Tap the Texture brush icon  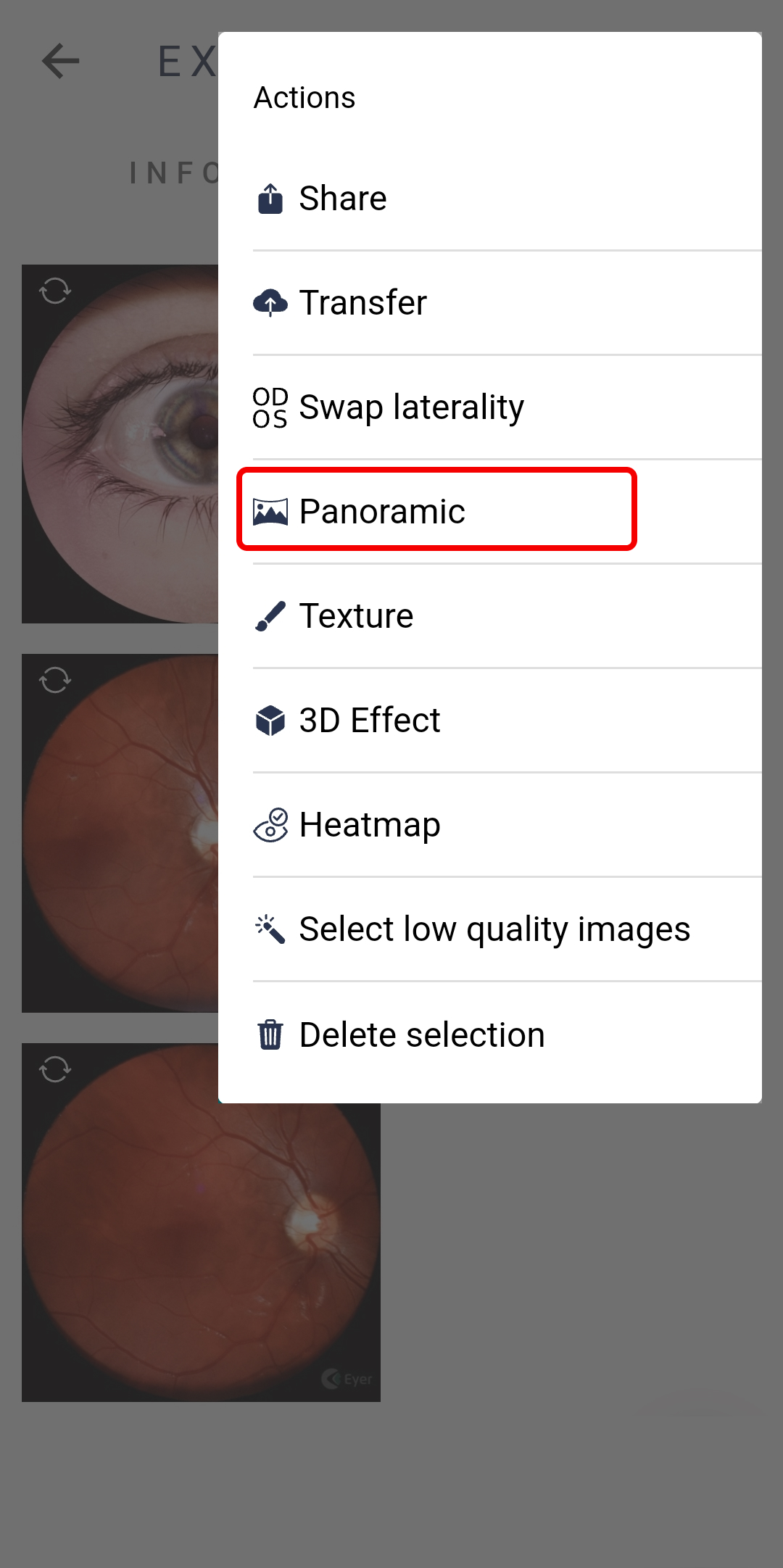270,616
